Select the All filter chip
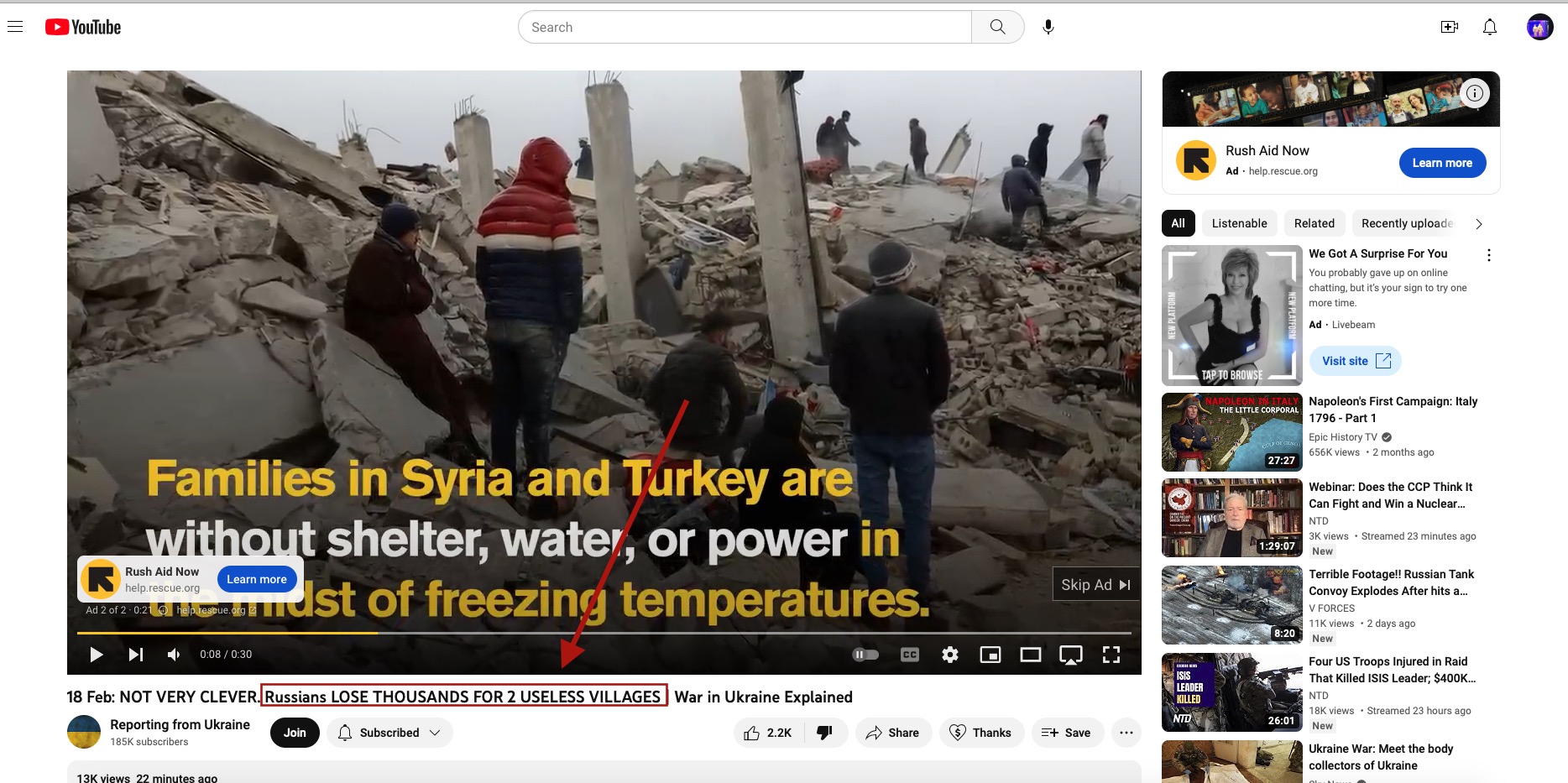1568x783 pixels. [1179, 223]
